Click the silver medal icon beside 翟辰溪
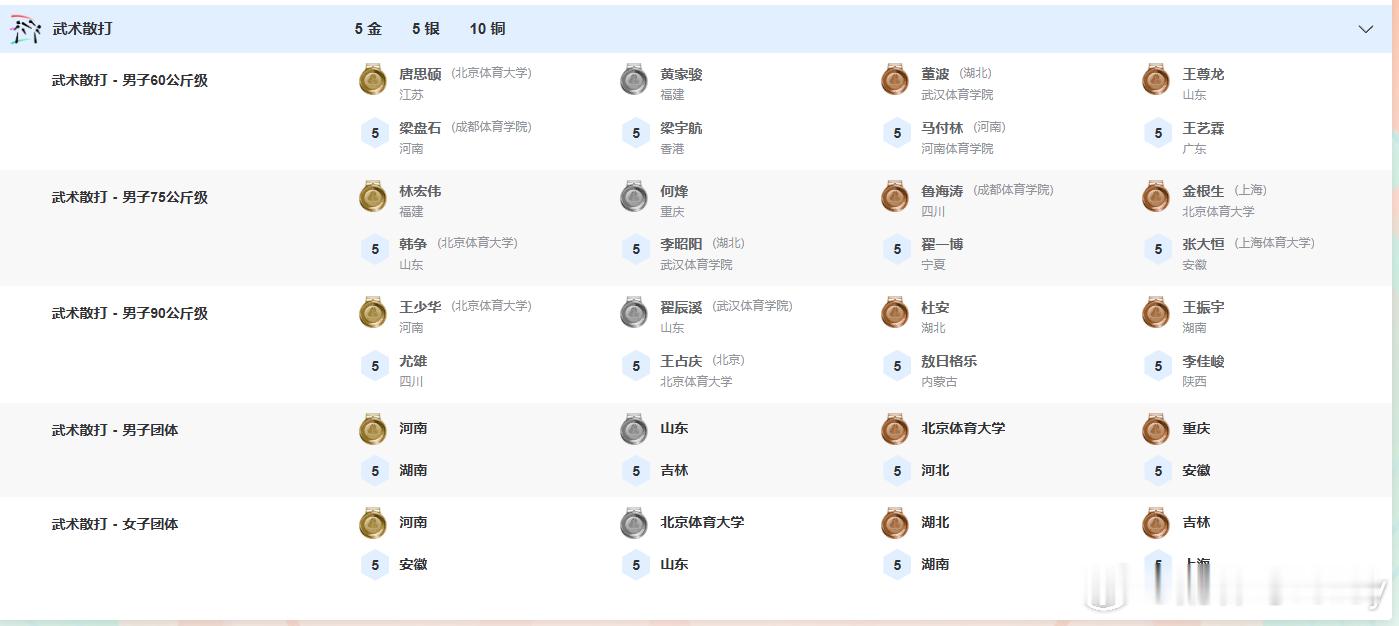The image size is (1399, 626). (x=634, y=313)
